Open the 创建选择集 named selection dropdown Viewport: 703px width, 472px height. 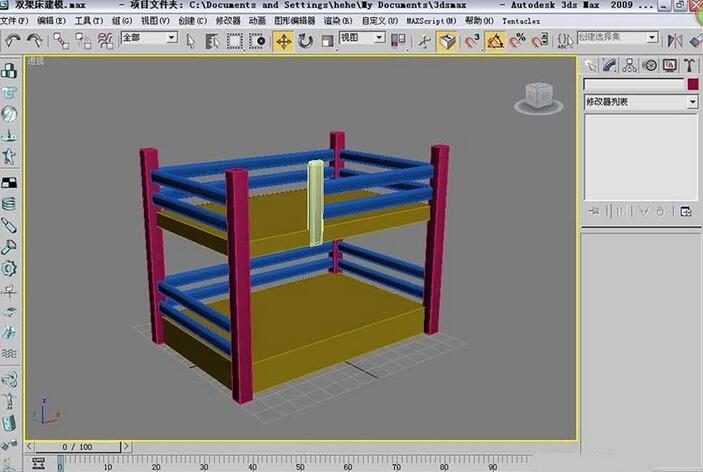click(618, 37)
